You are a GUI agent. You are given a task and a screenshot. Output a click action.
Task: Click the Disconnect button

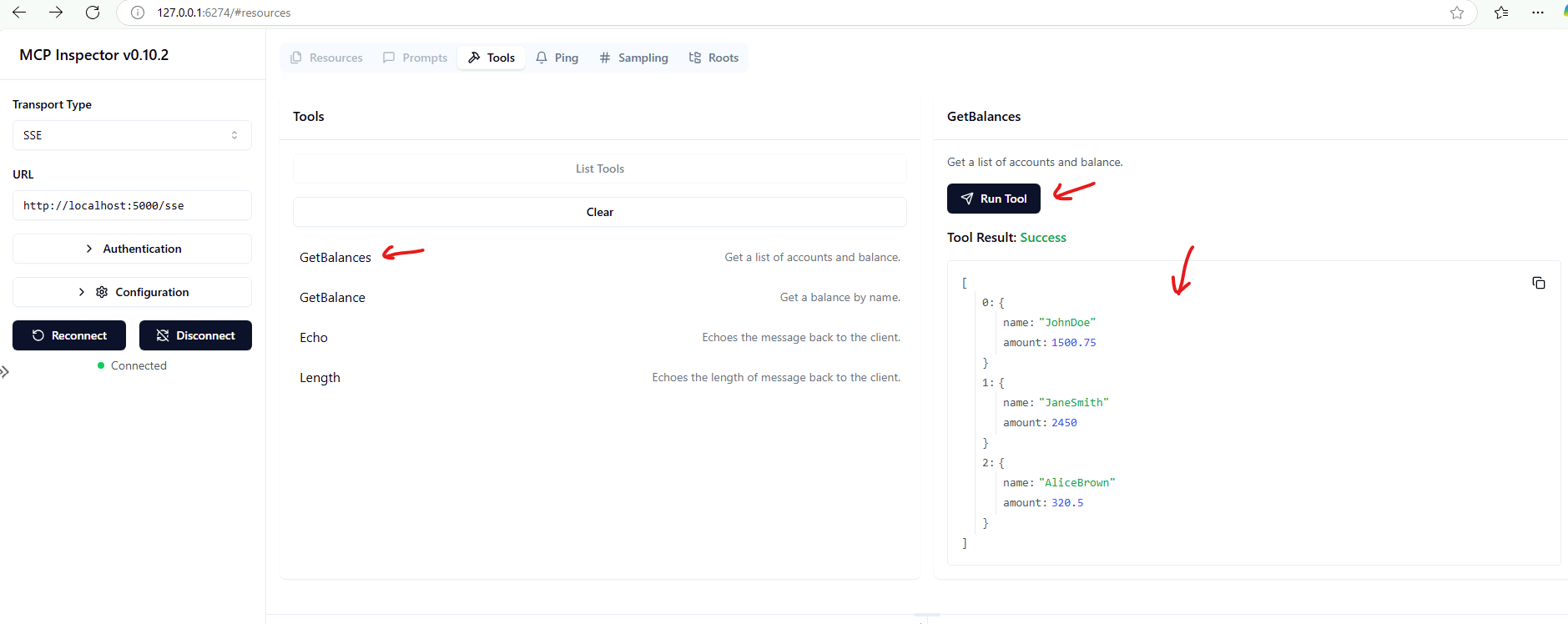pyautogui.click(x=195, y=335)
